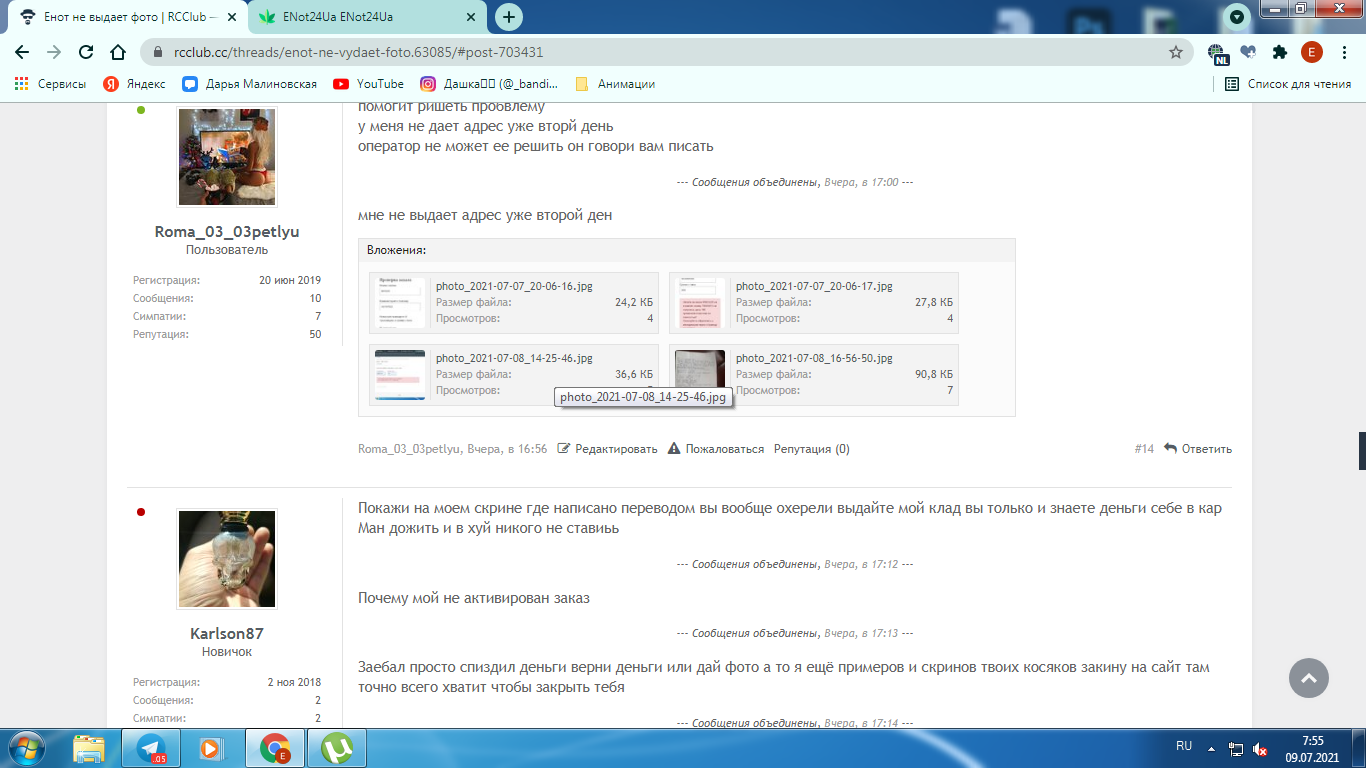Image resolution: width=1366 pixels, height=768 pixels.
Task: Click post timestamp Вчера, в 16:56
Action: [506, 449]
